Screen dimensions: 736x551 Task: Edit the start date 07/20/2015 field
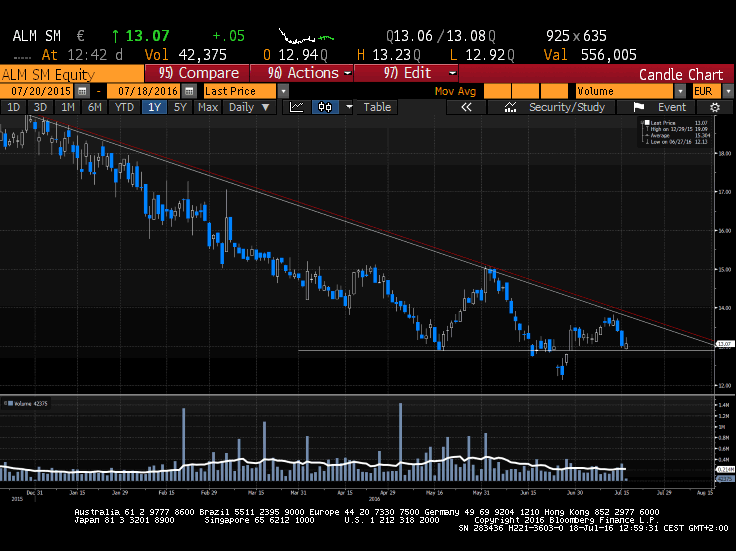tap(38, 91)
